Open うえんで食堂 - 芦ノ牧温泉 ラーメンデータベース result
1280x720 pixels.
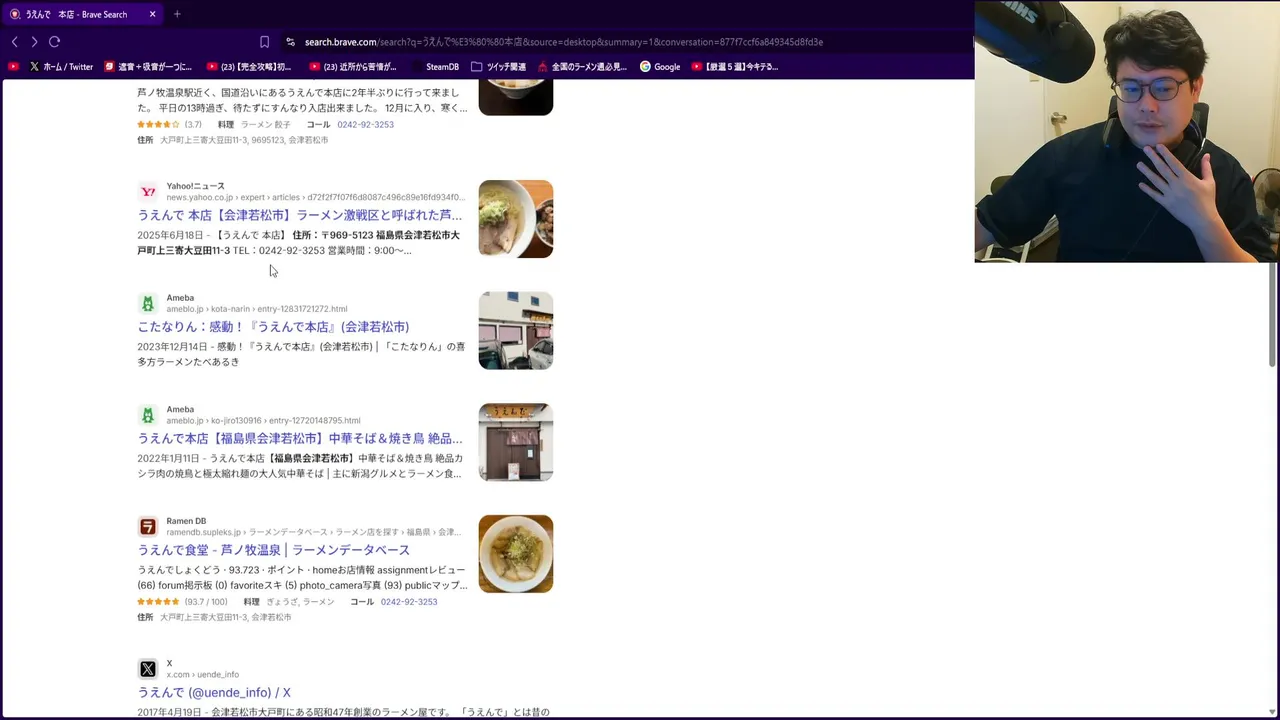pyautogui.click(x=273, y=550)
